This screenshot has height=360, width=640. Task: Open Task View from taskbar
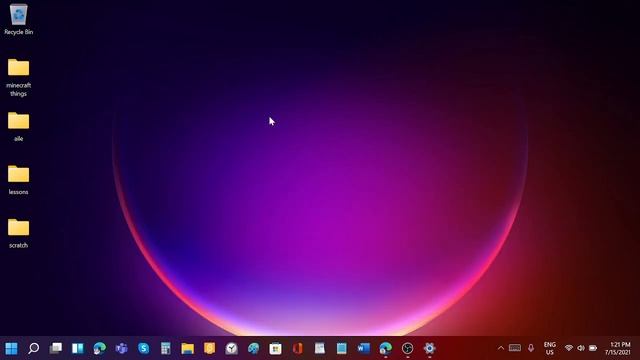tap(56, 348)
